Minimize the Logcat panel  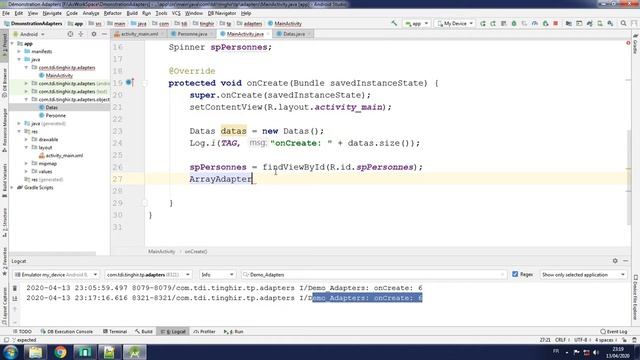pos(626,261)
